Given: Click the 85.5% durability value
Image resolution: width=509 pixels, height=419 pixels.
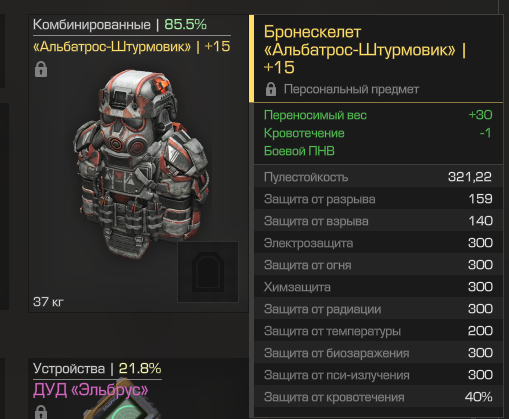Looking at the screenshot, I should tap(186, 25).
